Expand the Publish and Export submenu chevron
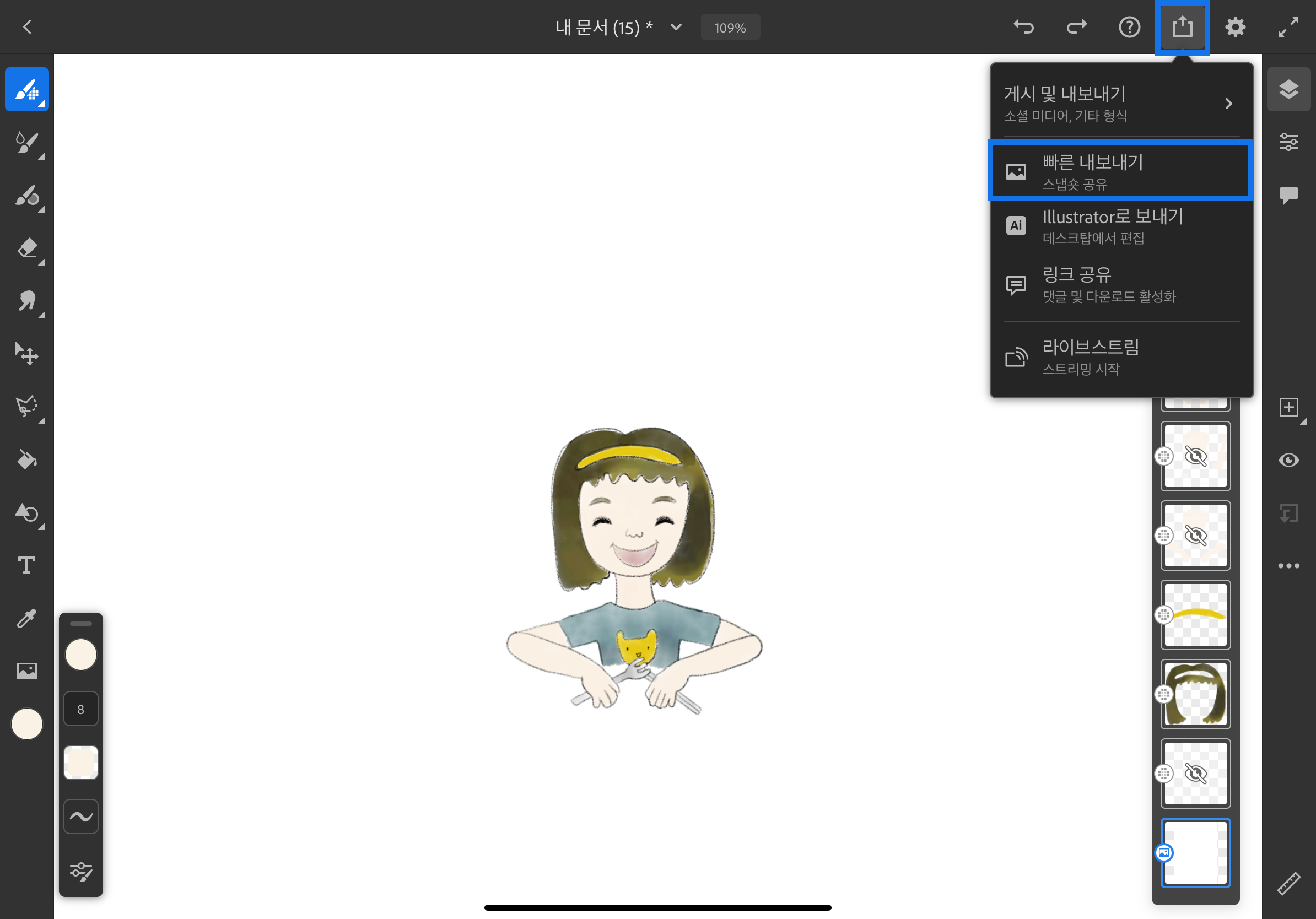1316x919 pixels. [x=1228, y=104]
